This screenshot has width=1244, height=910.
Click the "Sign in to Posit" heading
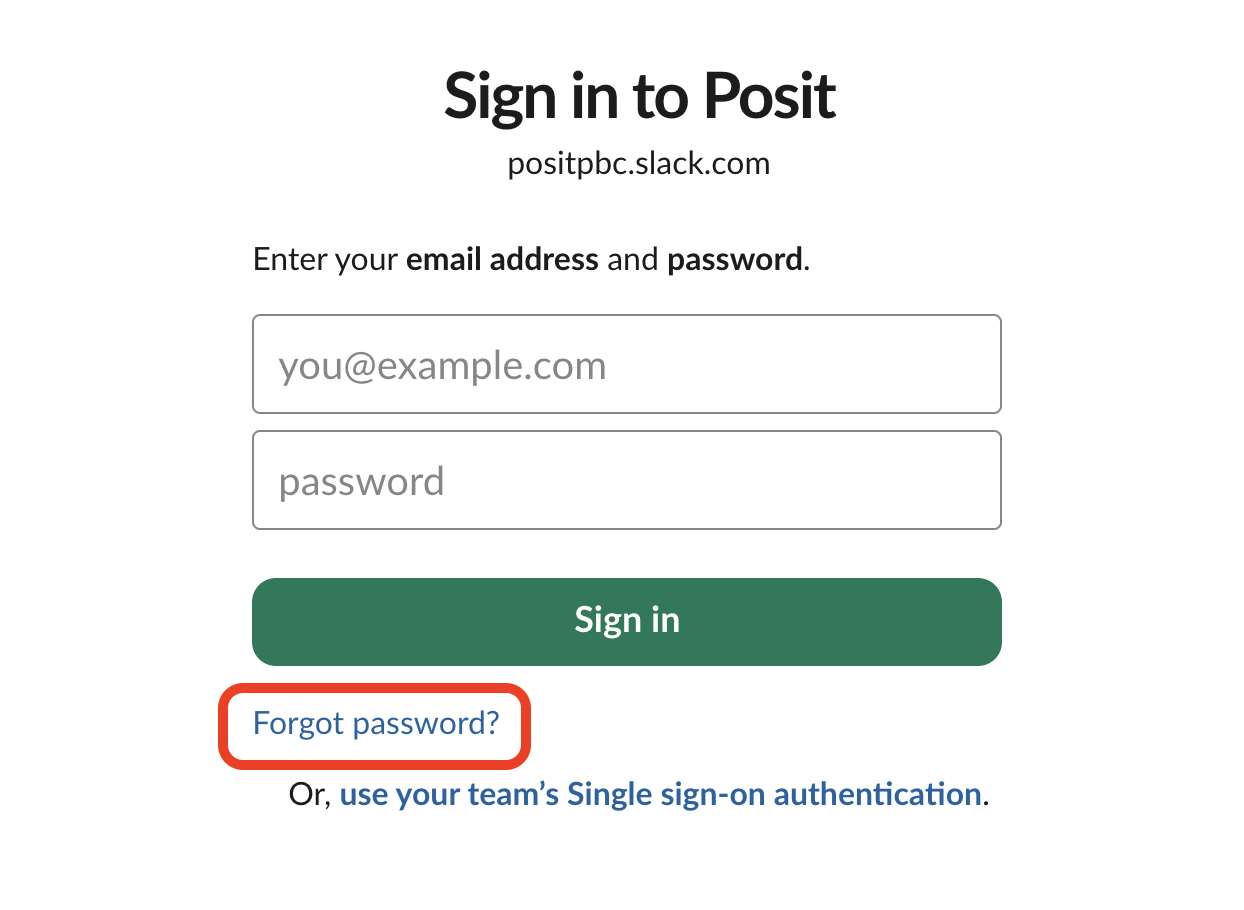point(639,96)
